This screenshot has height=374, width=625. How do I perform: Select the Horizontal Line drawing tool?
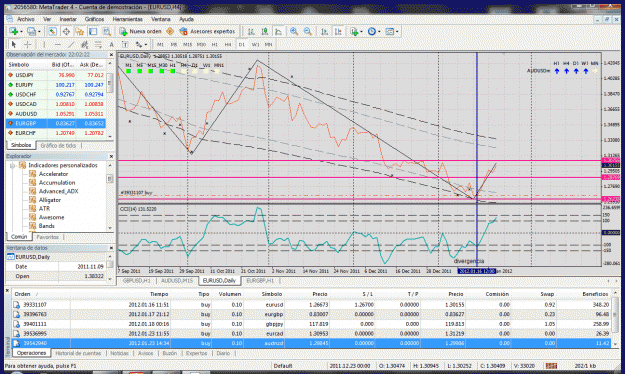coord(58,44)
